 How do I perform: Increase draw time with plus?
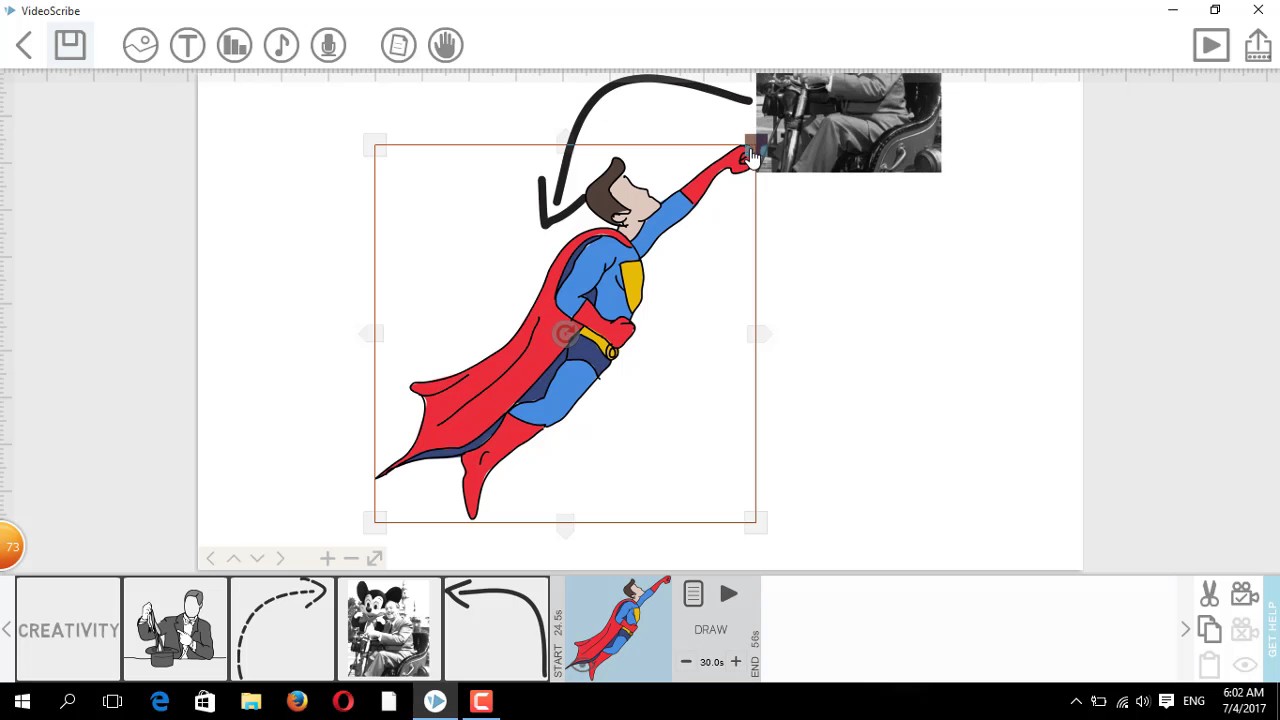736,662
